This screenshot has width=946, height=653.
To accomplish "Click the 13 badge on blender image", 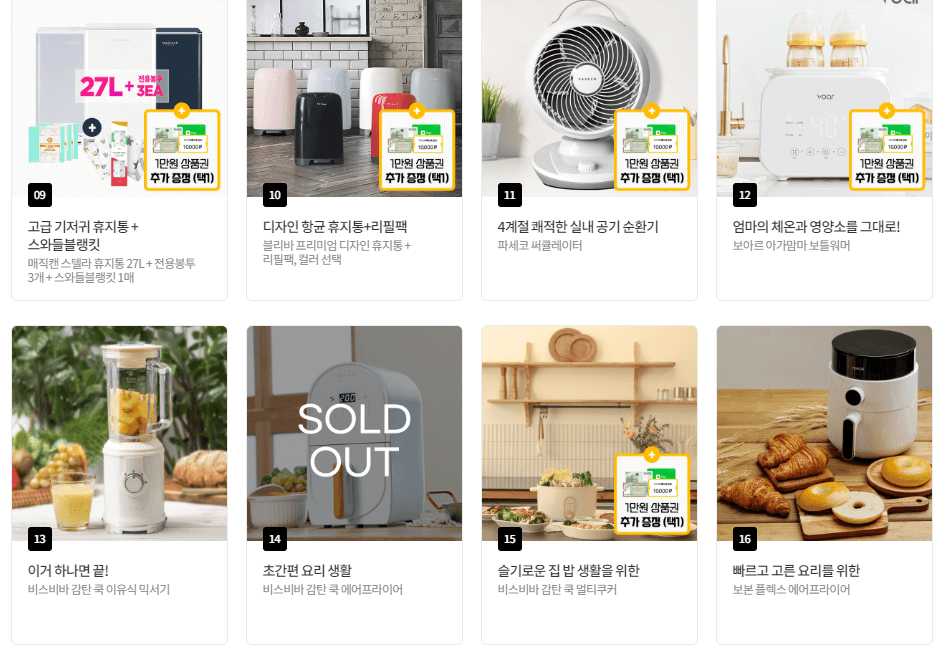I will (40, 539).
